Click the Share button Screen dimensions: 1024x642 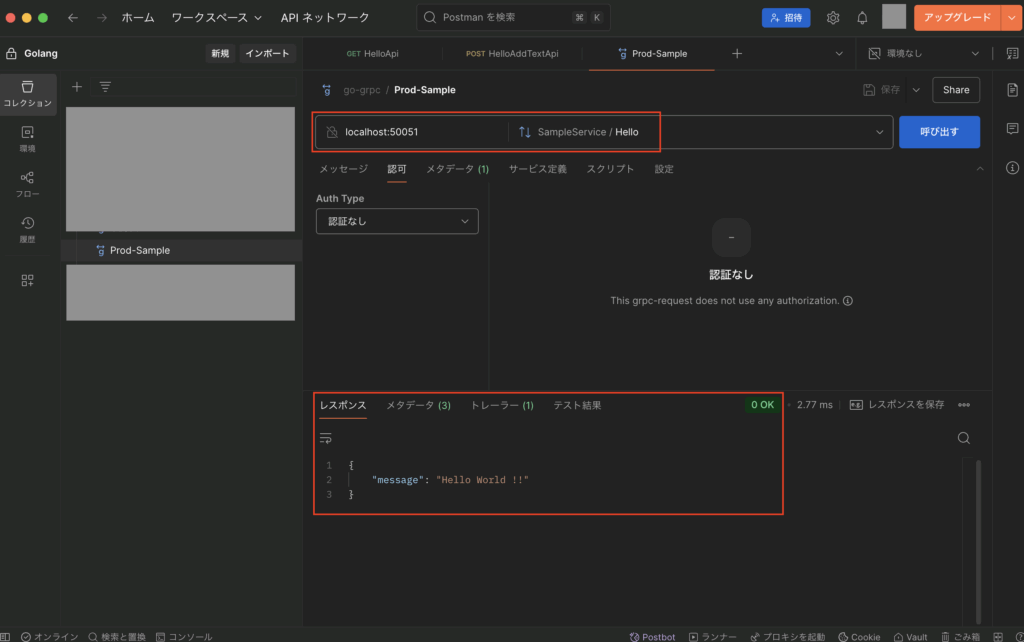click(x=956, y=90)
